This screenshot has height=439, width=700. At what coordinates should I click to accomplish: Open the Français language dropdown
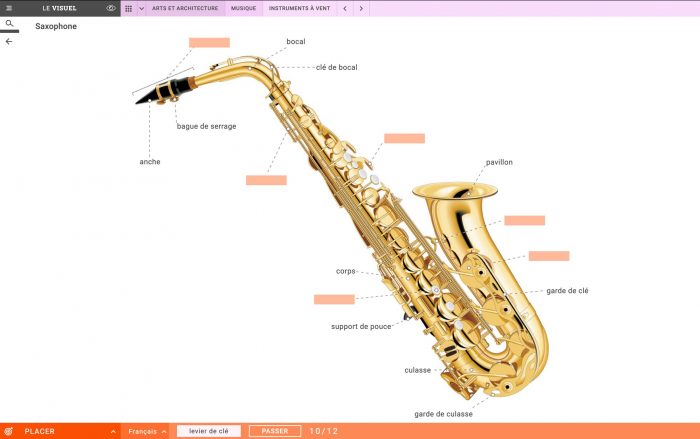pos(146,431)
